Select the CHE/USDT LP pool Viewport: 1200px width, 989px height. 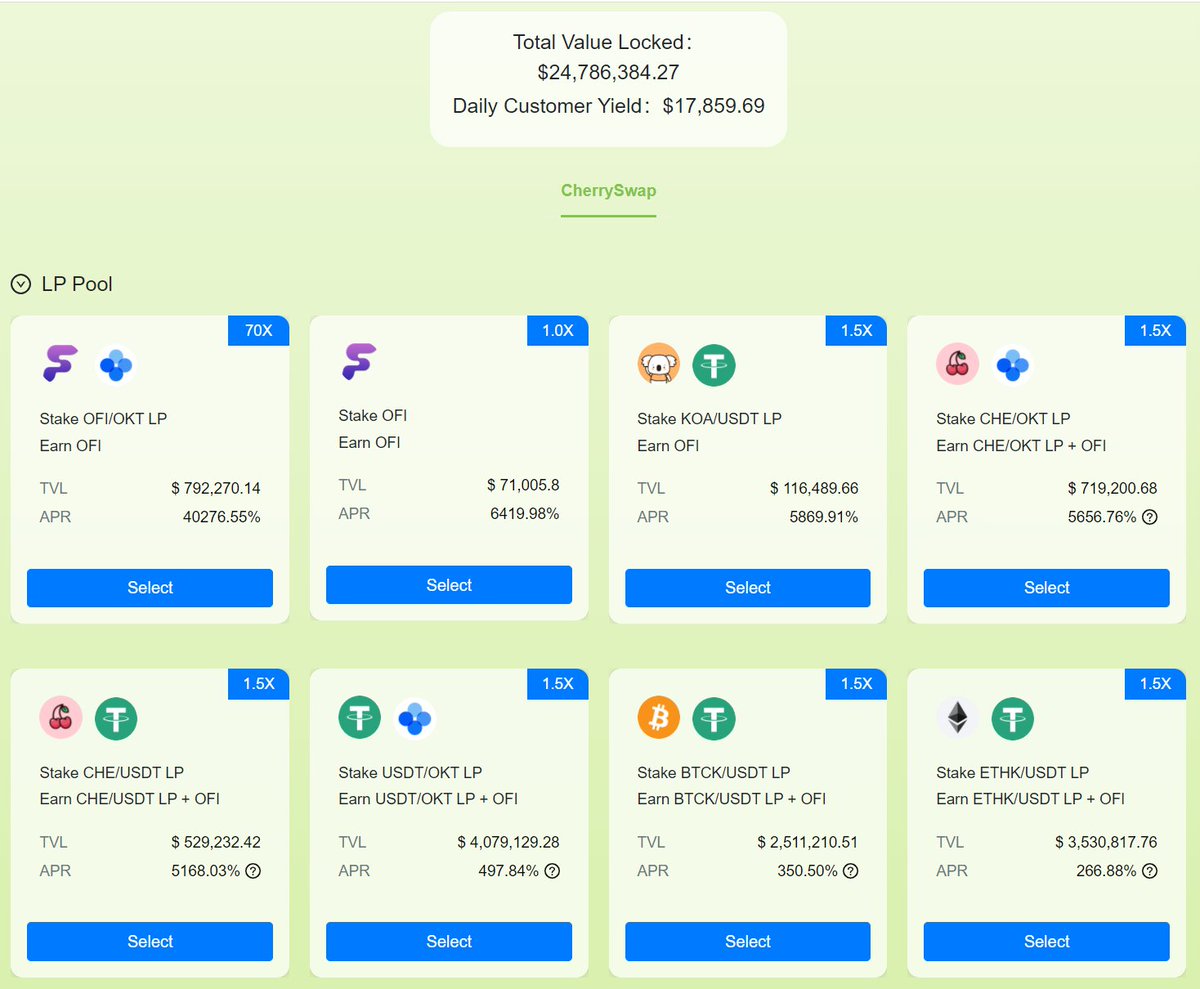(x=150, y=941)
